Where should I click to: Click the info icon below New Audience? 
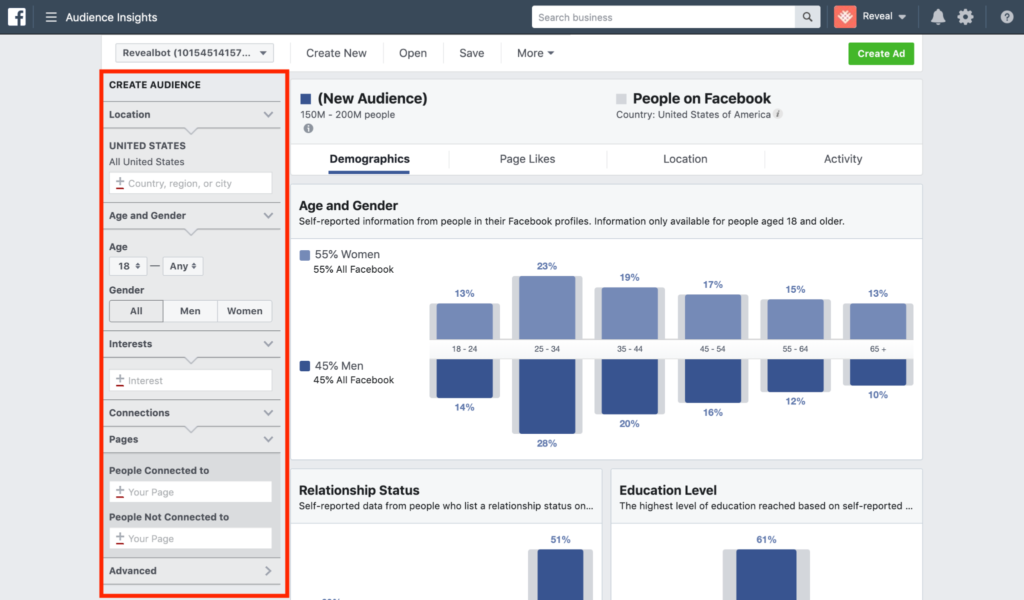[308, 128]
